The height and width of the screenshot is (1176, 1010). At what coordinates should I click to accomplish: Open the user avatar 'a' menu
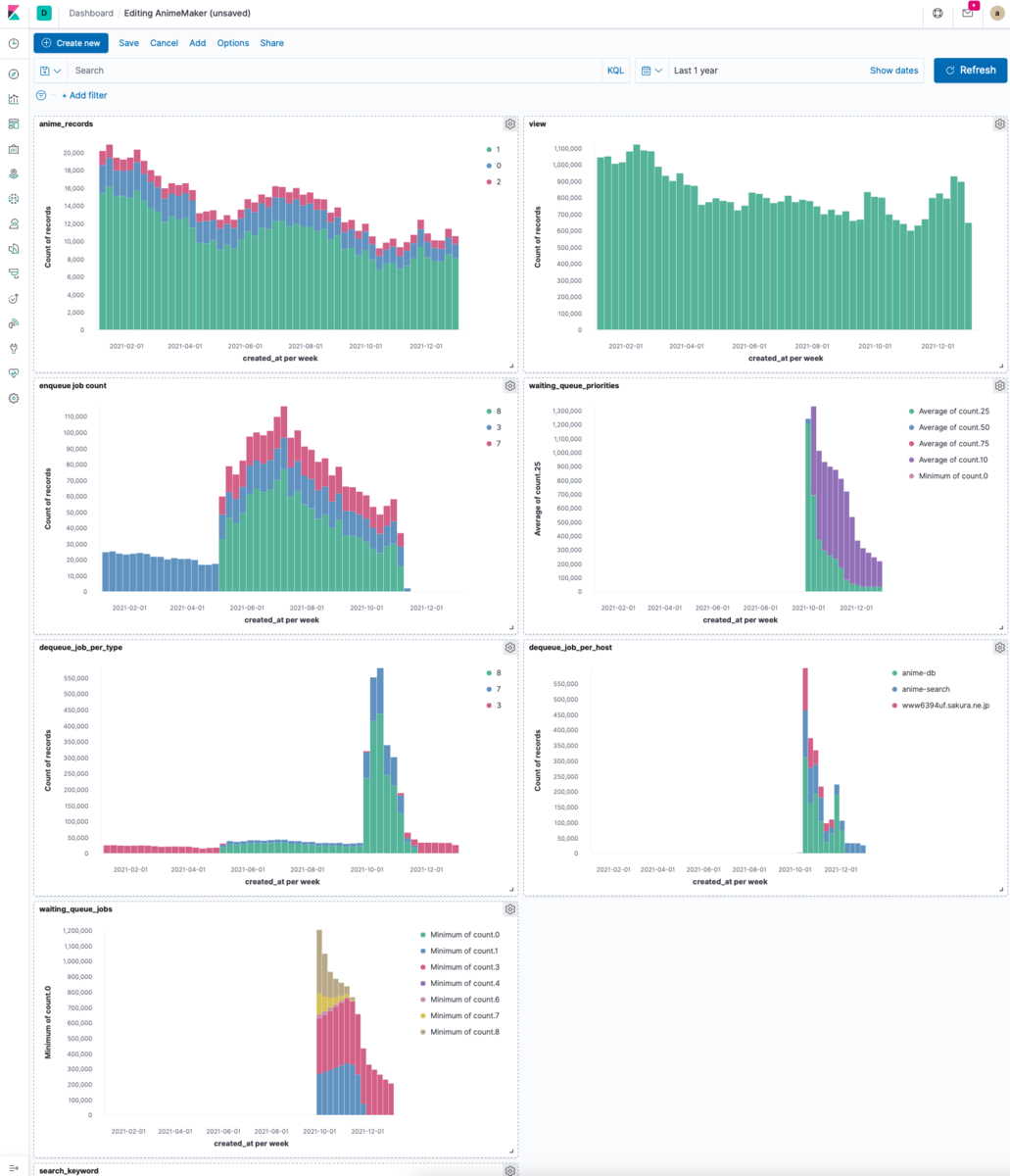[x=997, y=13]
